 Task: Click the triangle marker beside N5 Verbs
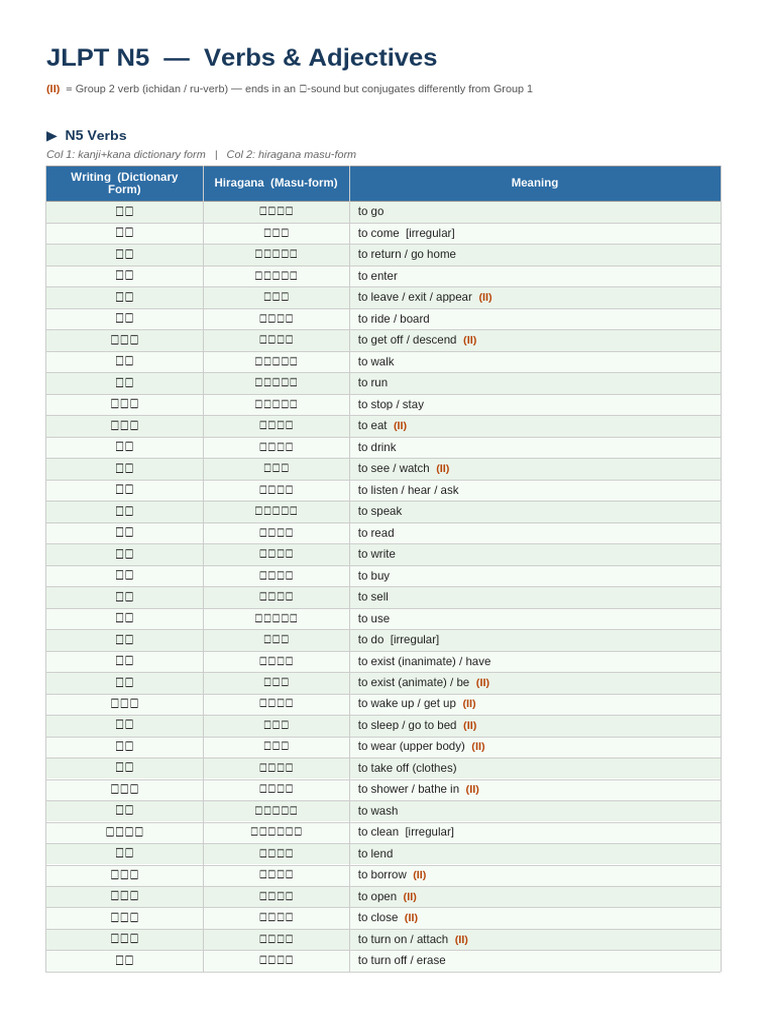52,136
